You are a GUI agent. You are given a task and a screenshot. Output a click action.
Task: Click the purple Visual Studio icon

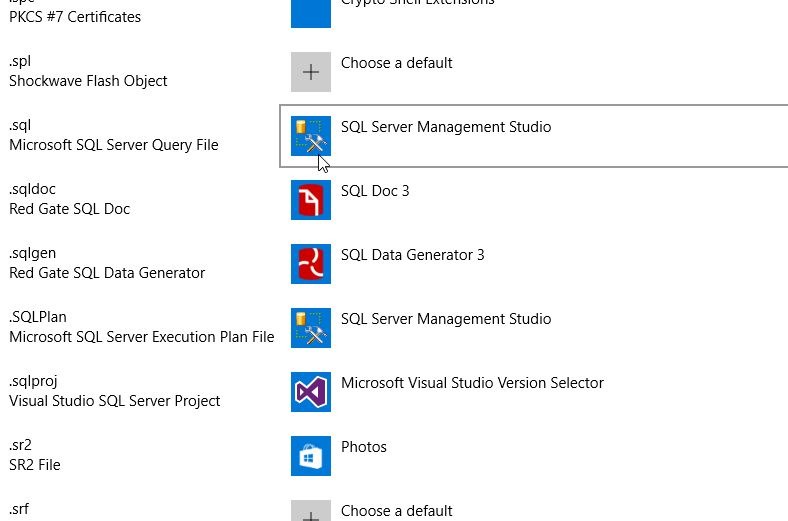311,392
